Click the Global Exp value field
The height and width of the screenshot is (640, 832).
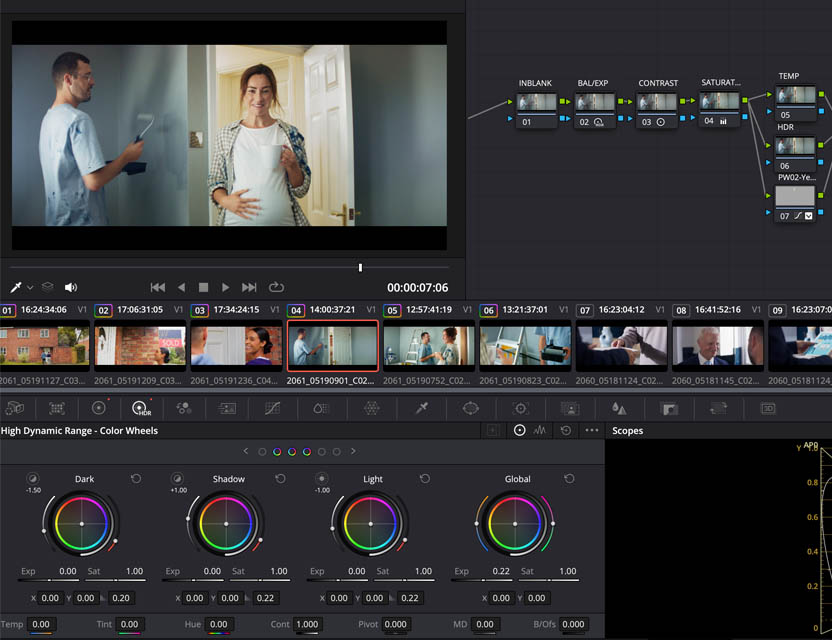[501, 571]
